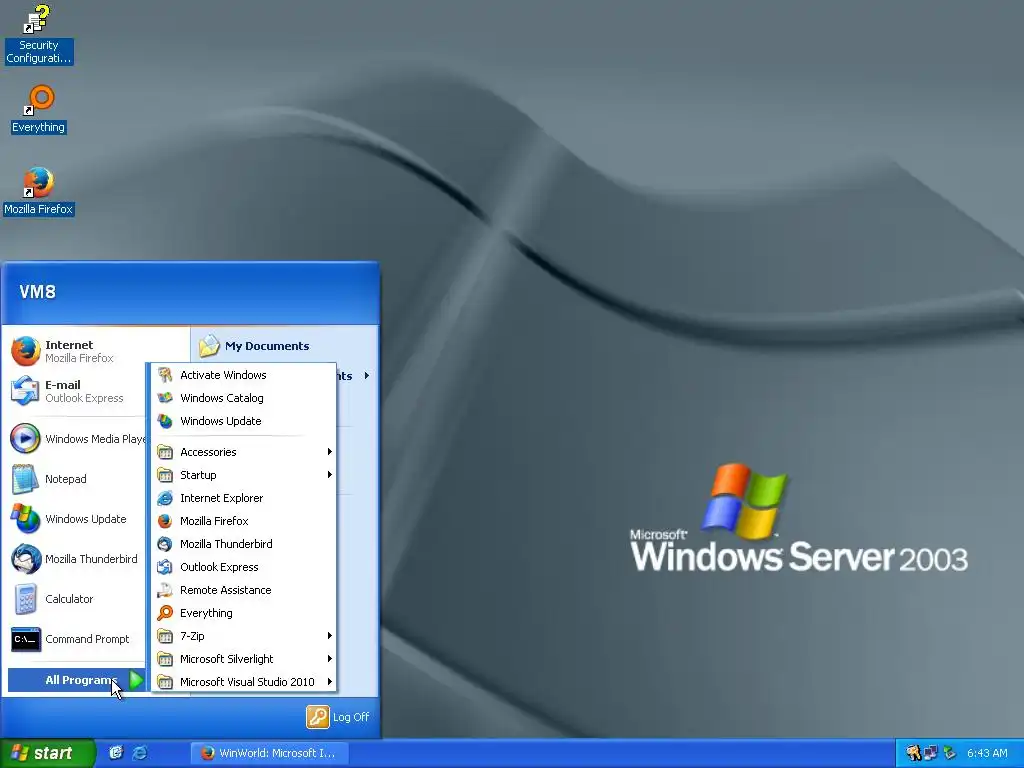Viewport: 1024px width, 768px height.
Task: Open Security Configuration desktop shortcut
Action: 38,35
